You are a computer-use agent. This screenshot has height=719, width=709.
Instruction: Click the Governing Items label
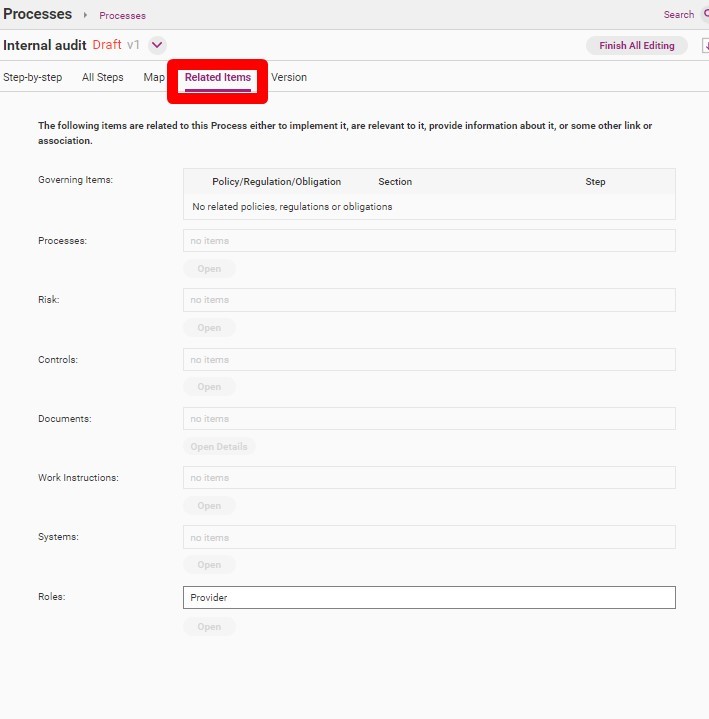coord(75,180)
